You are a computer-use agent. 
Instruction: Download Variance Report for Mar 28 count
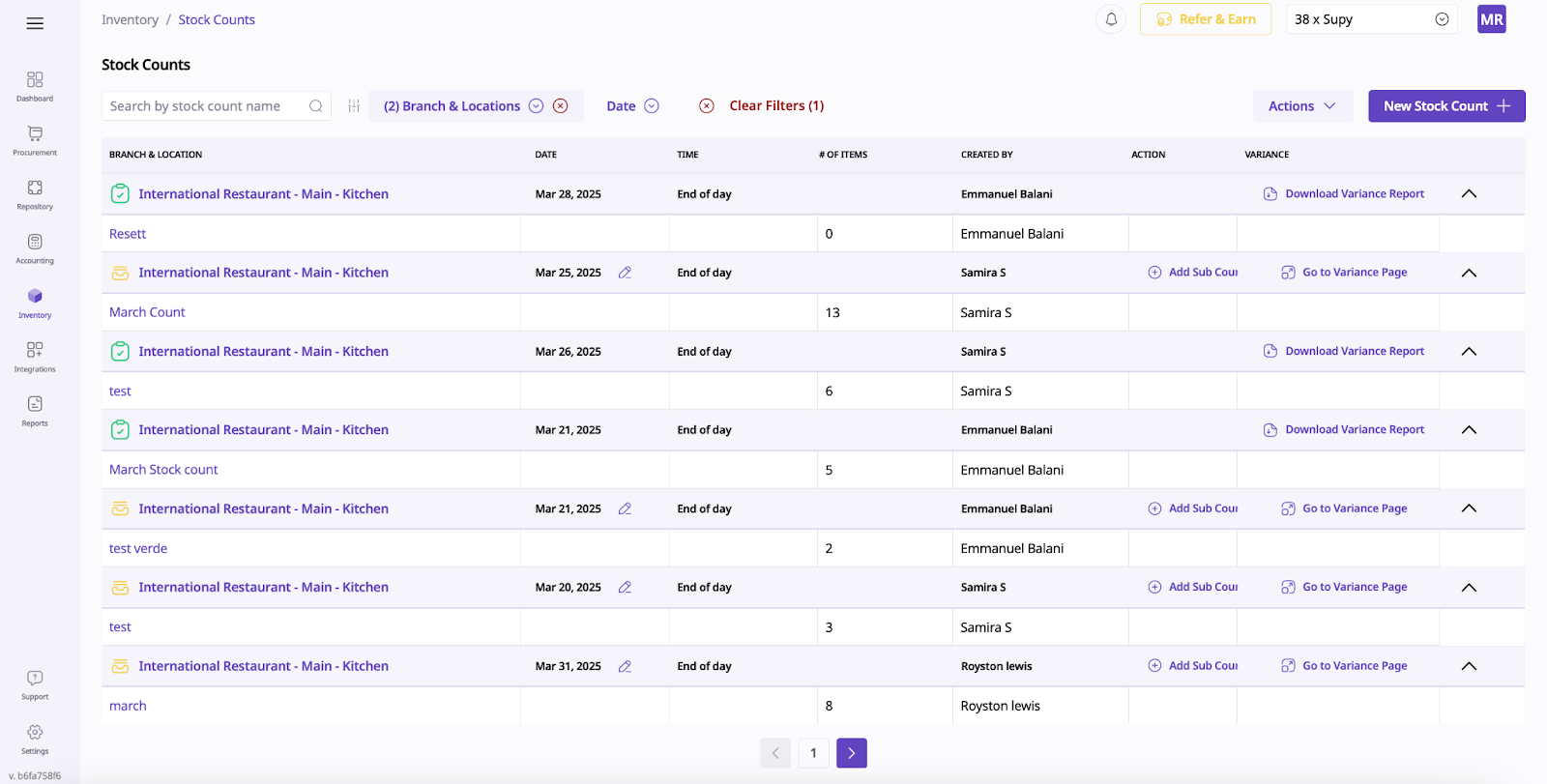click(x=1344, y=194)
